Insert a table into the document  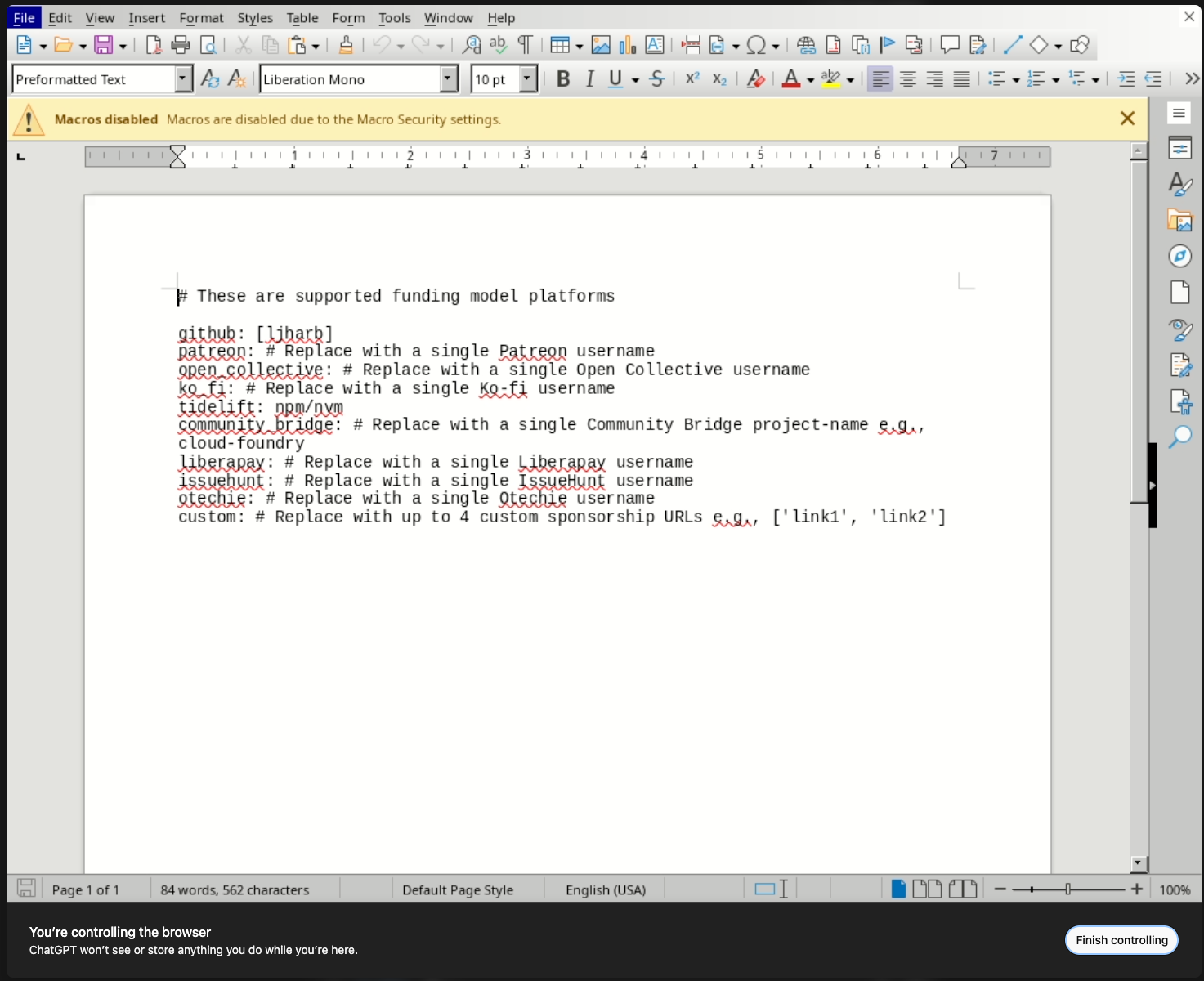[x=561, y=45]
